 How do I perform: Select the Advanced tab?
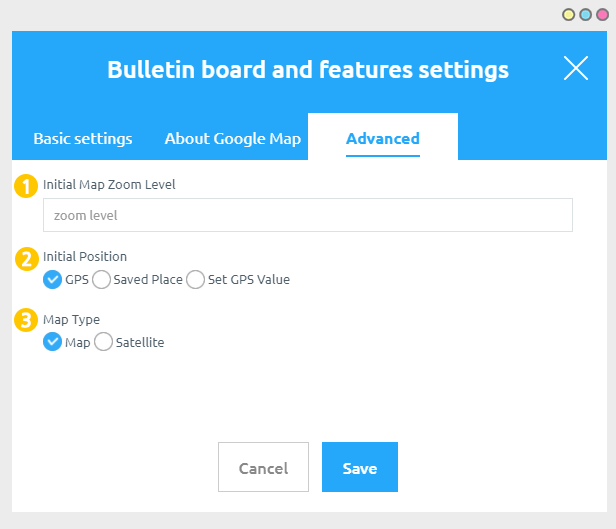pyautogui.click(x=382, y=139)
